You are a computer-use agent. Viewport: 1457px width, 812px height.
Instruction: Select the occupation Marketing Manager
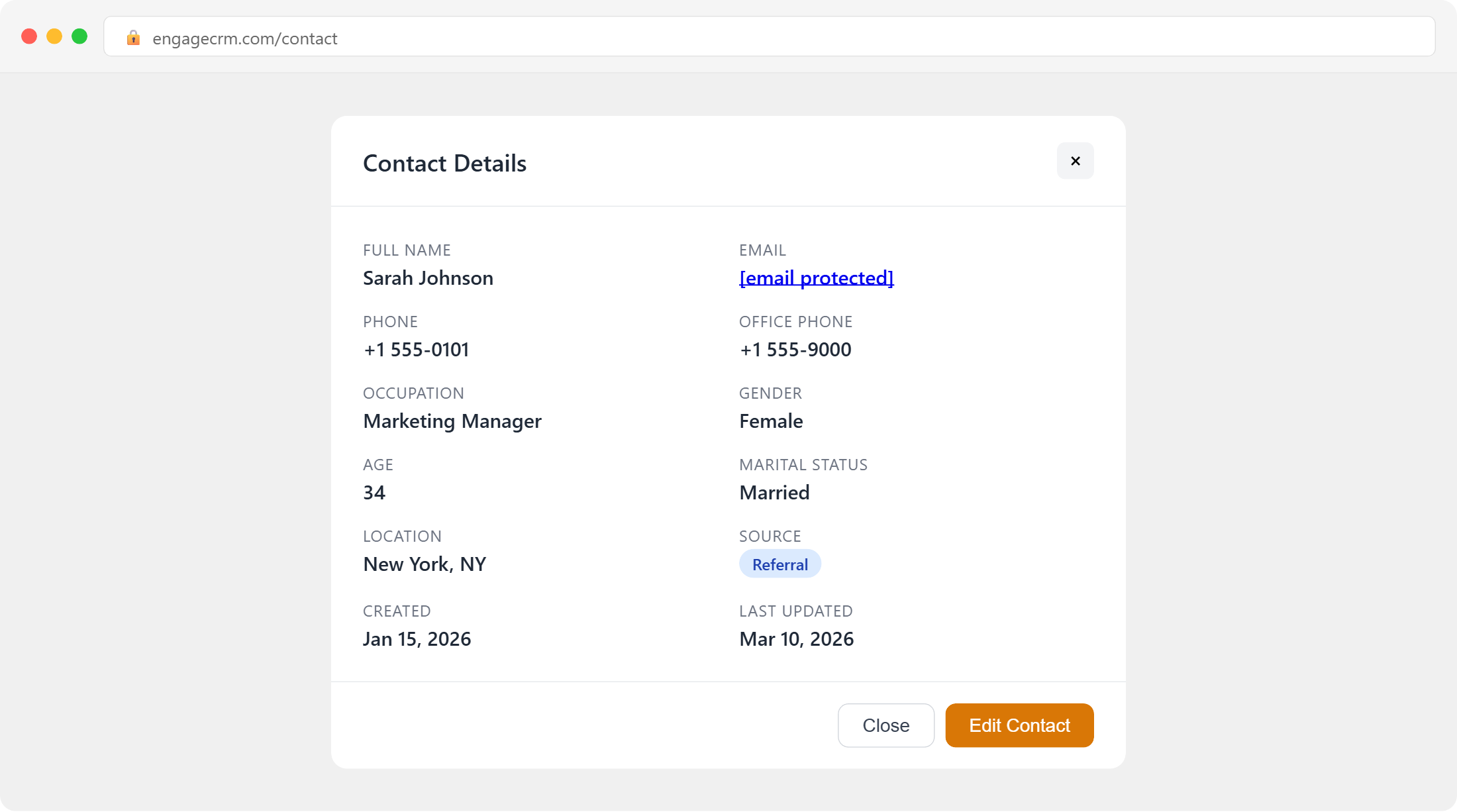click(x=452, y=421)
